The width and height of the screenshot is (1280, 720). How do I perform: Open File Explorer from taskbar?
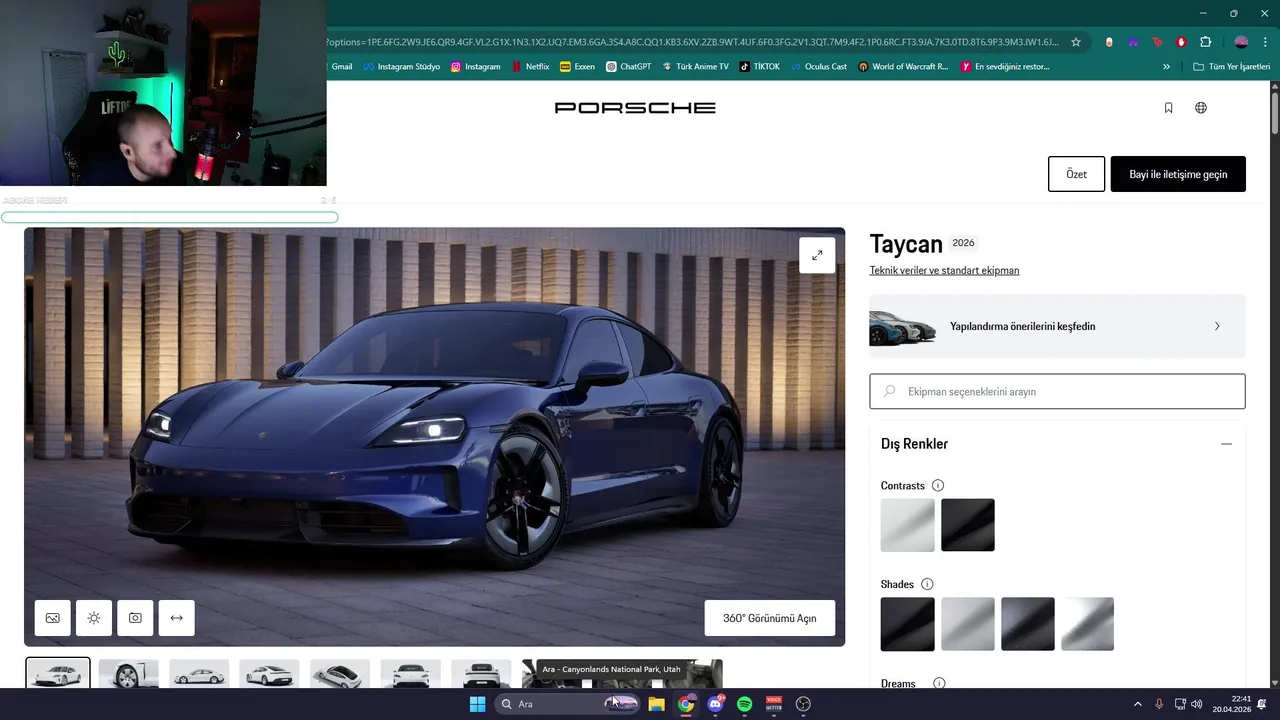pos(656,704)
